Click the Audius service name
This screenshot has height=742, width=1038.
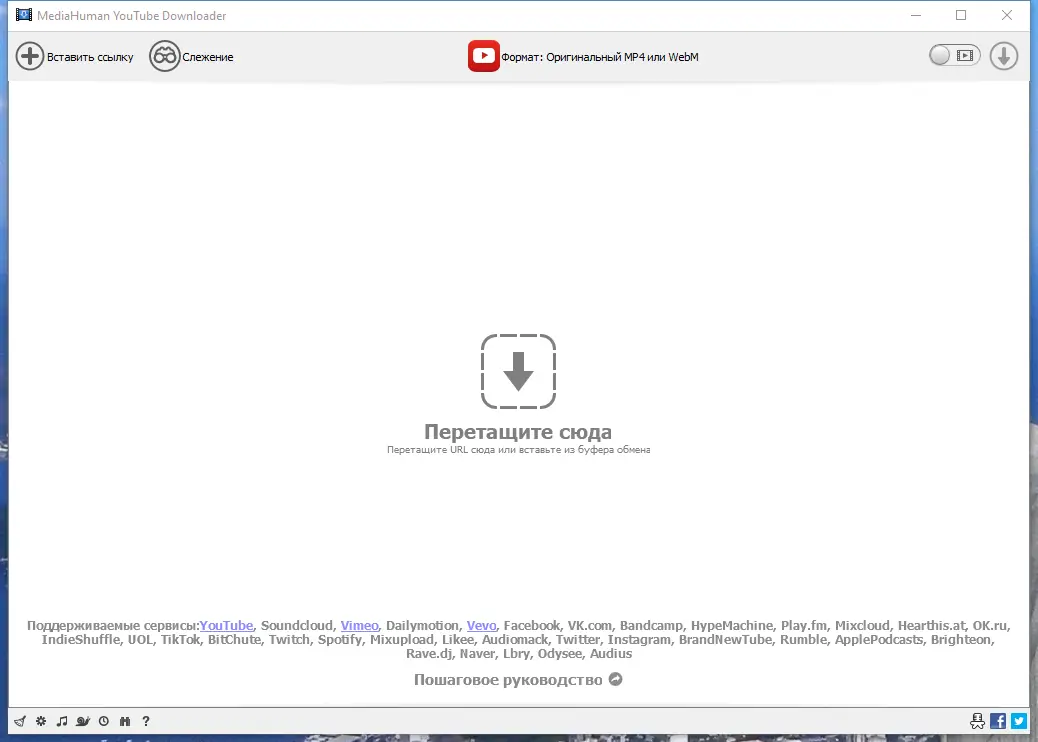pos(611,653)
